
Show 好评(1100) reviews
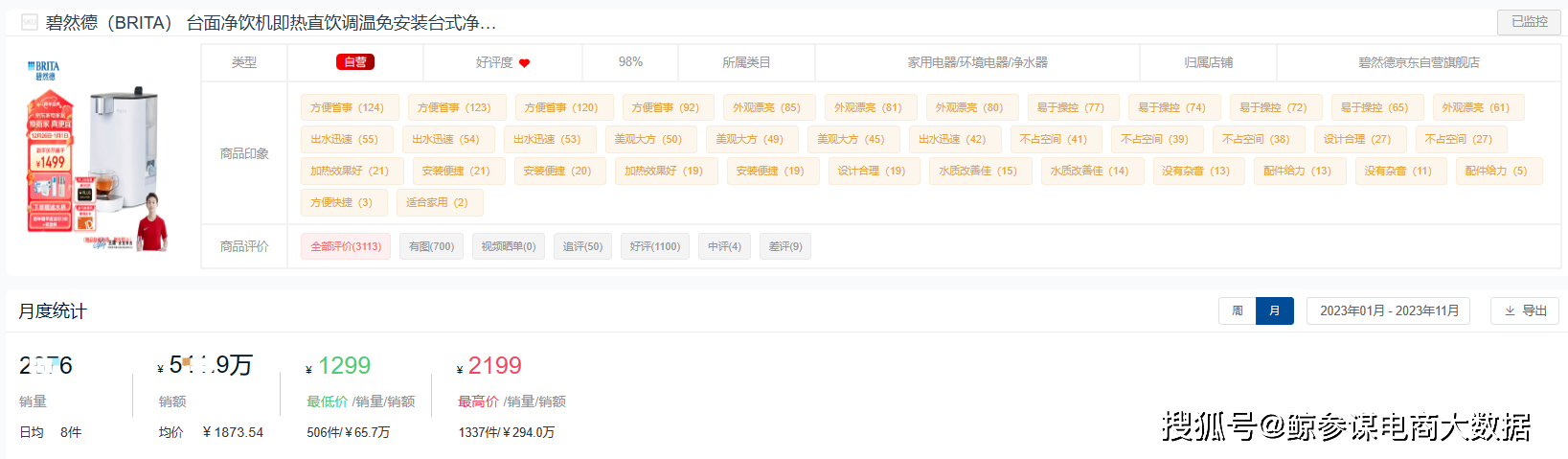coord(655,246)
